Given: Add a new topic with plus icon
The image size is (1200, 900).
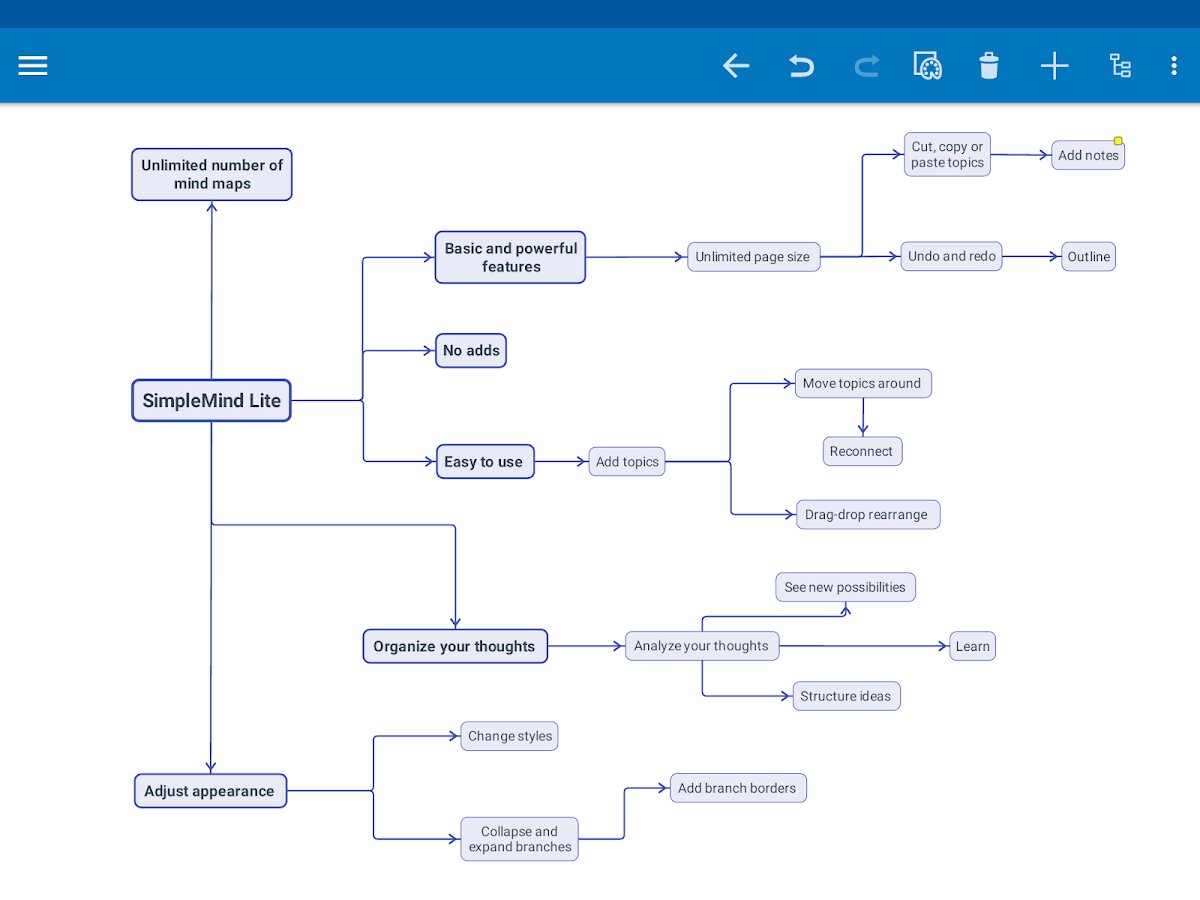Looking at the screenshot, I should (1054, 66).
